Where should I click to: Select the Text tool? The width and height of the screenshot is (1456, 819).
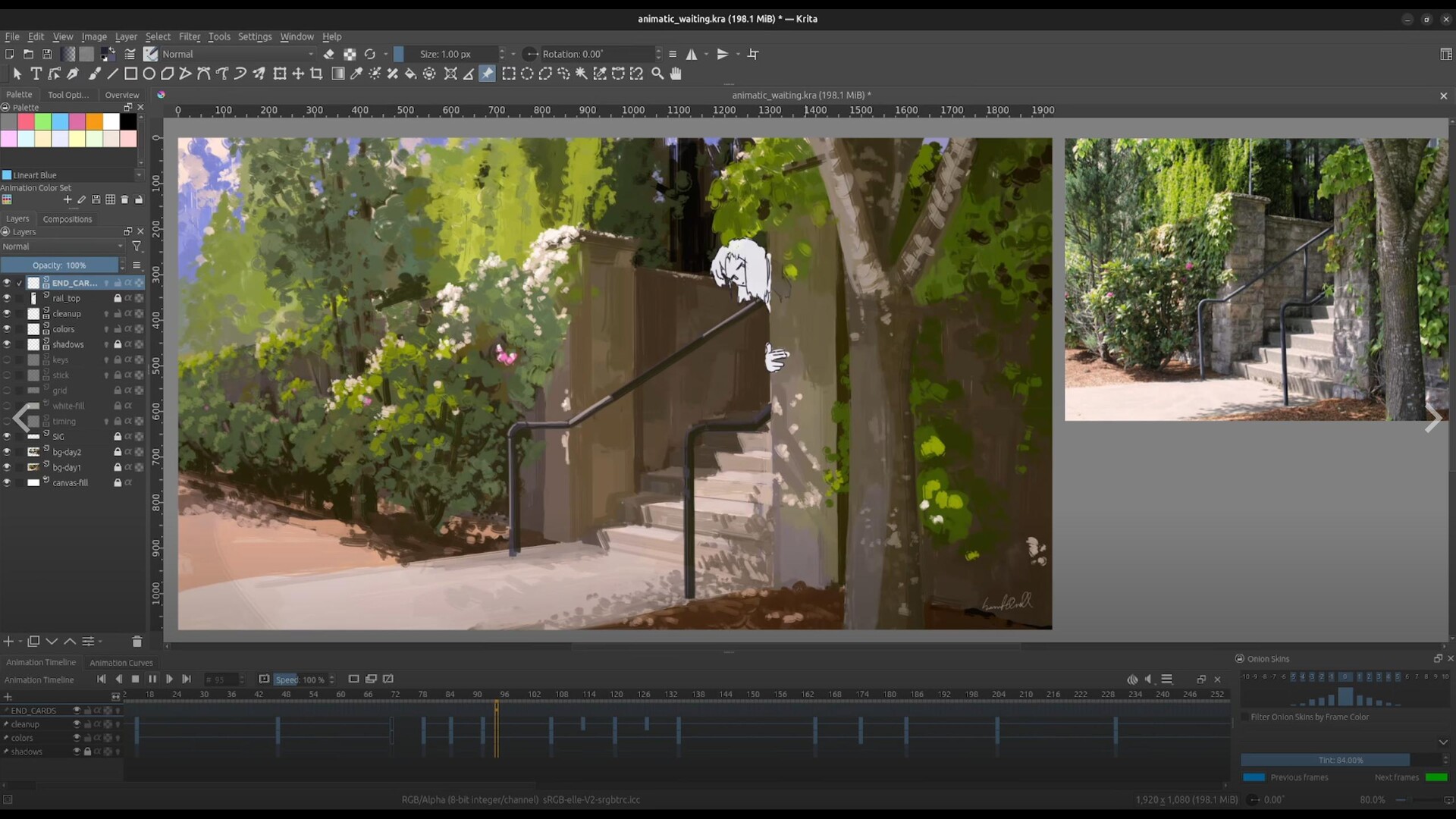[x=36, y=74]
